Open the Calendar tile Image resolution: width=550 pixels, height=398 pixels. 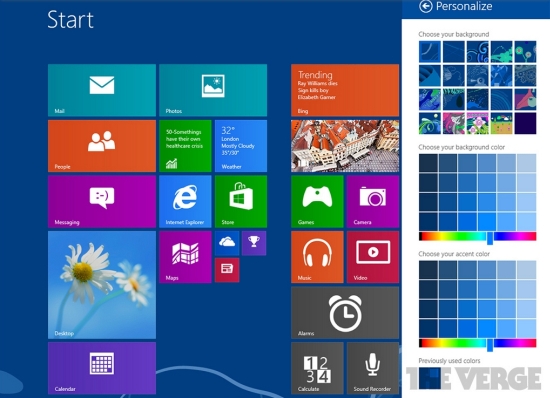pyautogui.click(x=102, y=368)
